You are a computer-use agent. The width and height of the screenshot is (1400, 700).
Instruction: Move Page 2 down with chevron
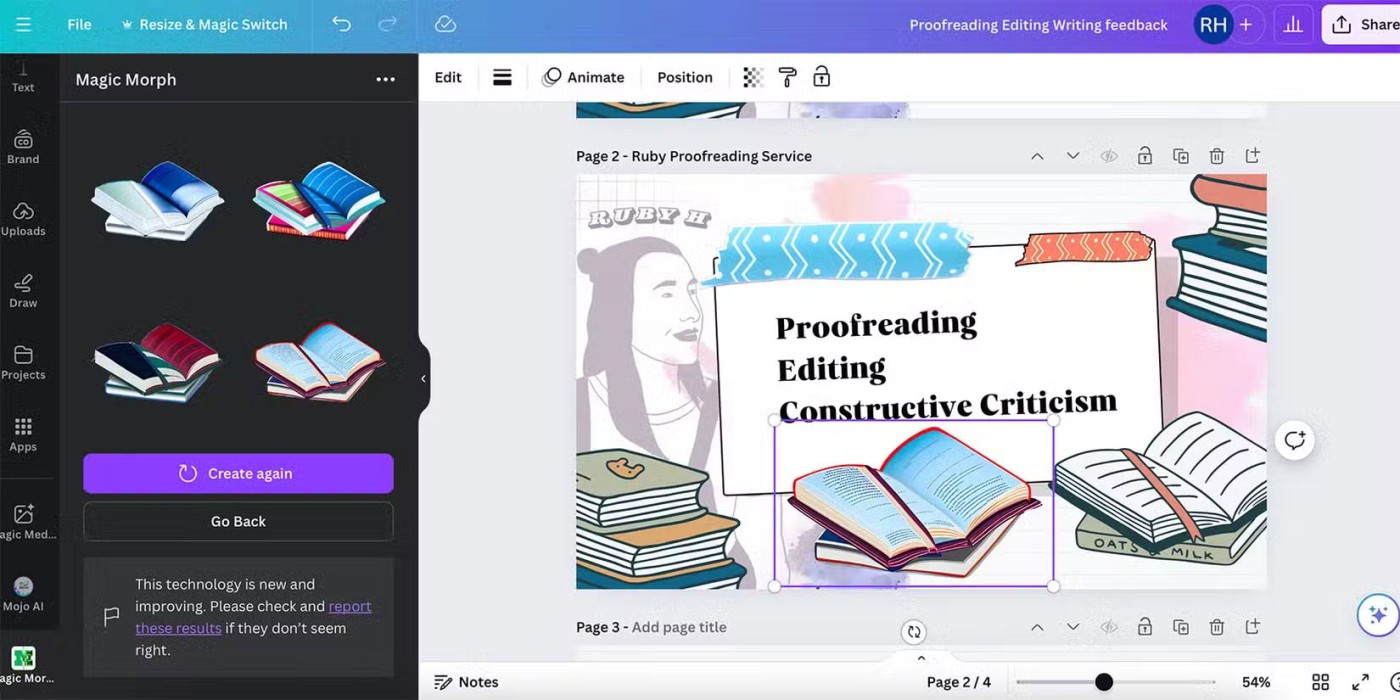pos(1072,156)
